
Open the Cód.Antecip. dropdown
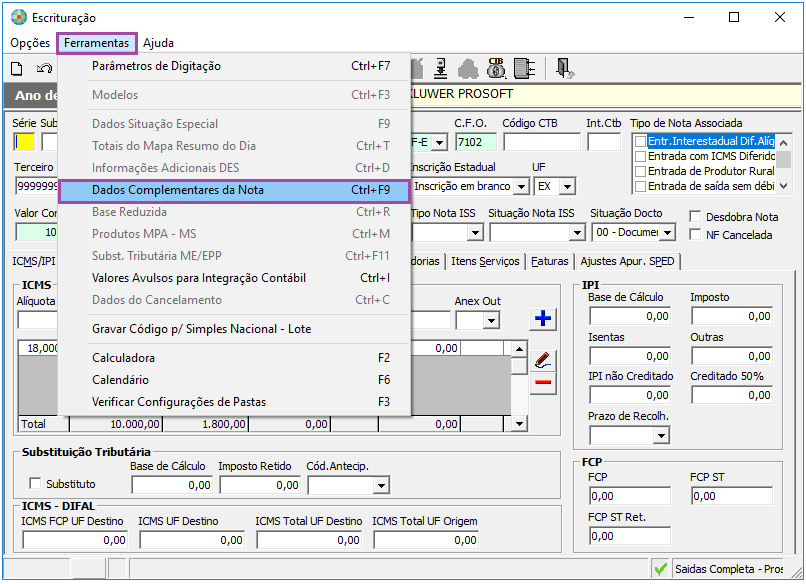tap(381, 485)
